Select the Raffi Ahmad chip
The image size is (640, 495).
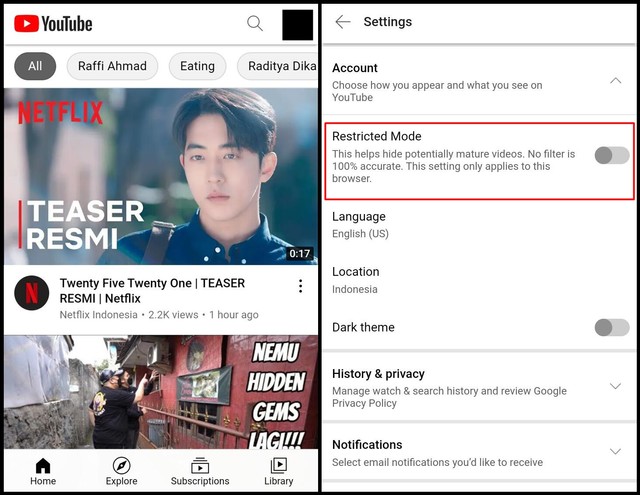coord(112,66)
